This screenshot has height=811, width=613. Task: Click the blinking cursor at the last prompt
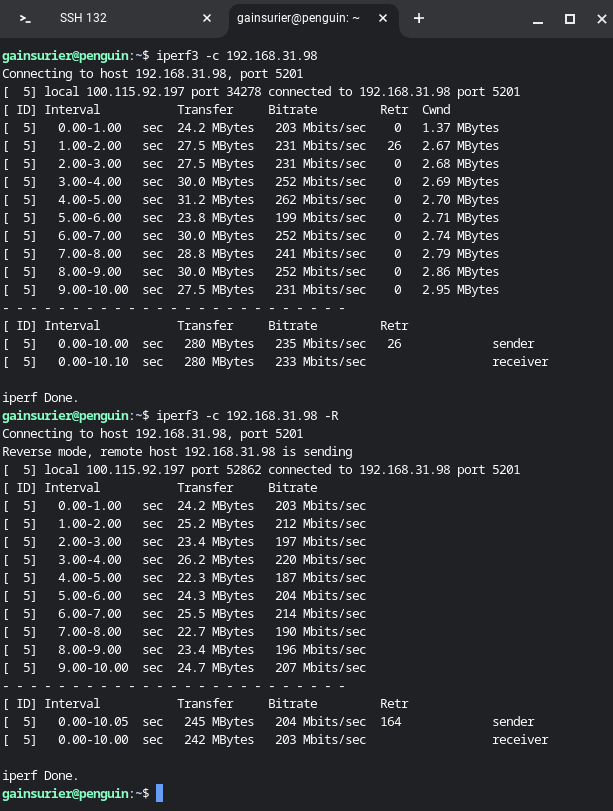[x=159, y=793]
